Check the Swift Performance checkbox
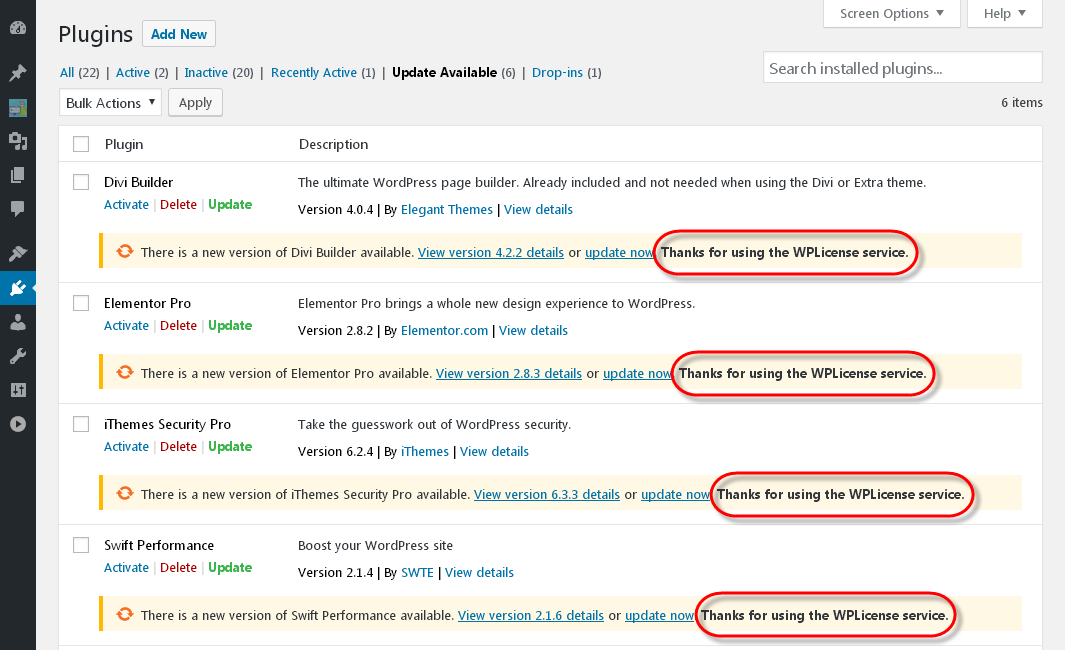Viewport: 1065px width, 650px height. click(x=81, y=545)
